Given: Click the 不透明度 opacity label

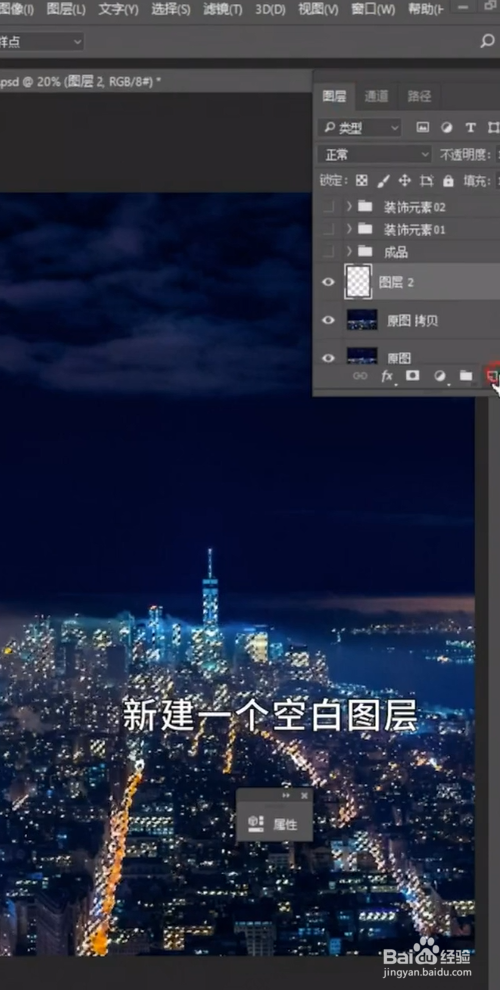Looking at the screenshot, I should point(465,155).
